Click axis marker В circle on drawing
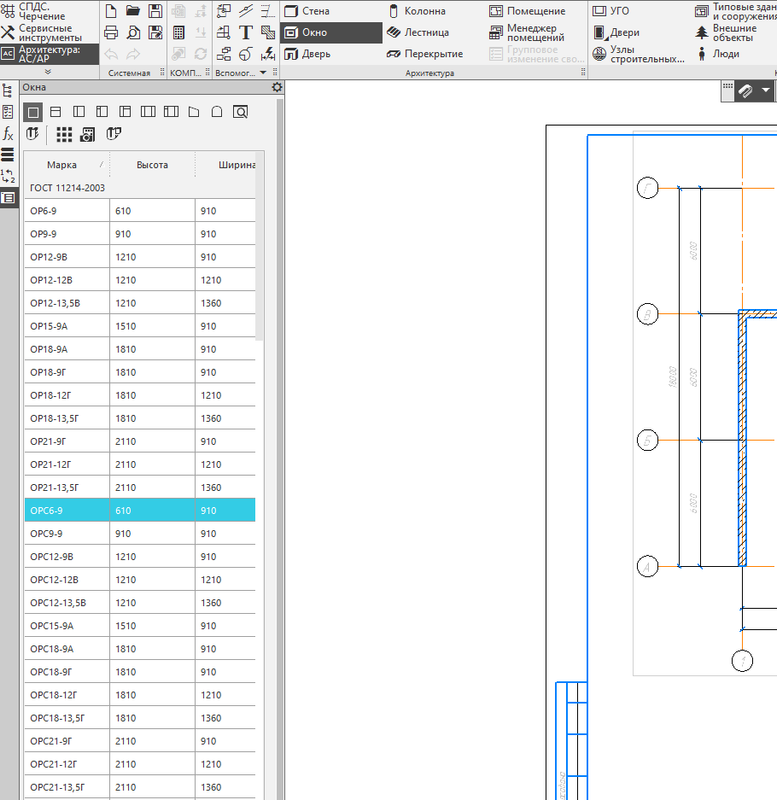The height and width of the screenshot is (800, 777). click(x=647, y=314)
